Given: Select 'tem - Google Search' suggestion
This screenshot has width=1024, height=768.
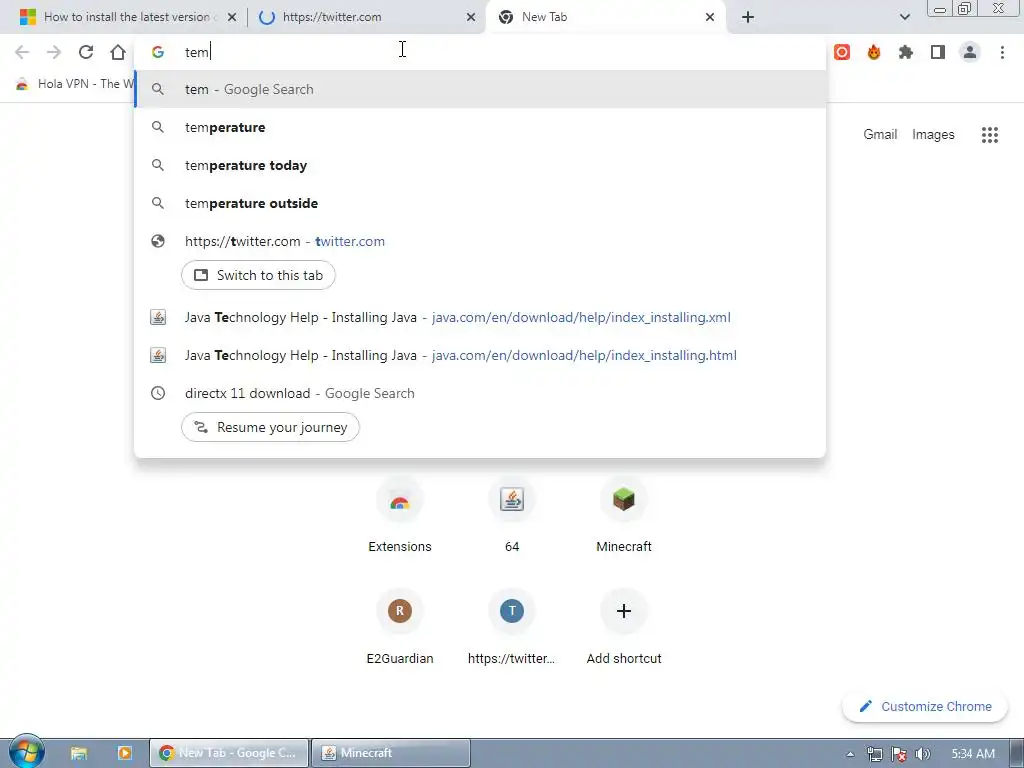Looking at the screenshot, I should tap(479, 89).
